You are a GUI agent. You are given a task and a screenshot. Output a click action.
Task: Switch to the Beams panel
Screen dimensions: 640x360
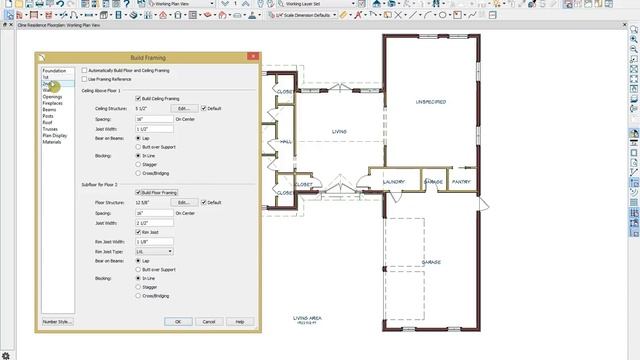(49, 110)
